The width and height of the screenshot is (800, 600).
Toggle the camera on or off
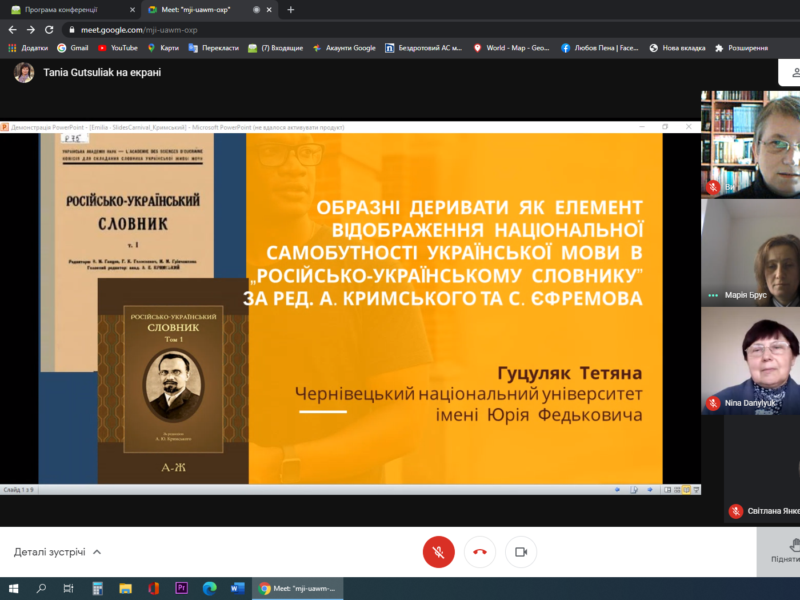[520, 551]
